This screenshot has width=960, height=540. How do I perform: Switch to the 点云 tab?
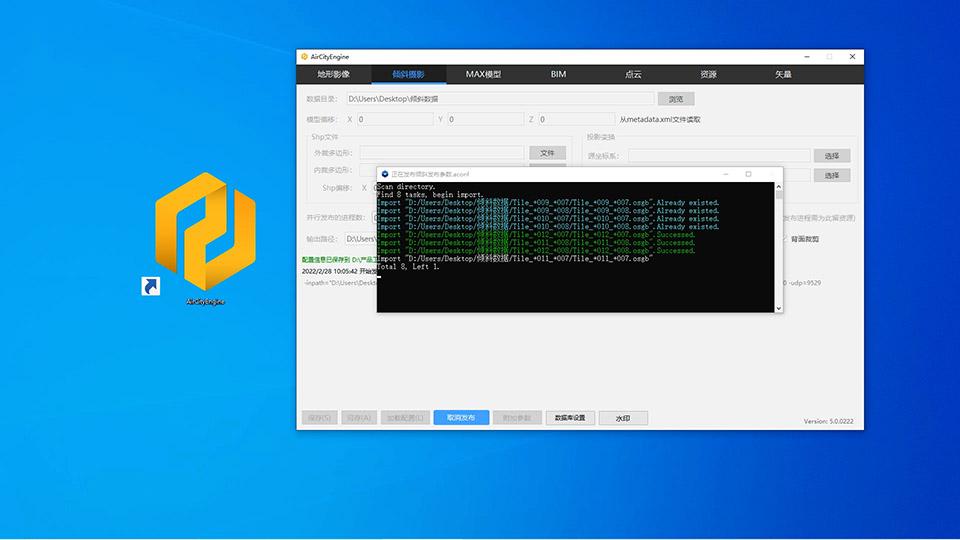point(633,74)
